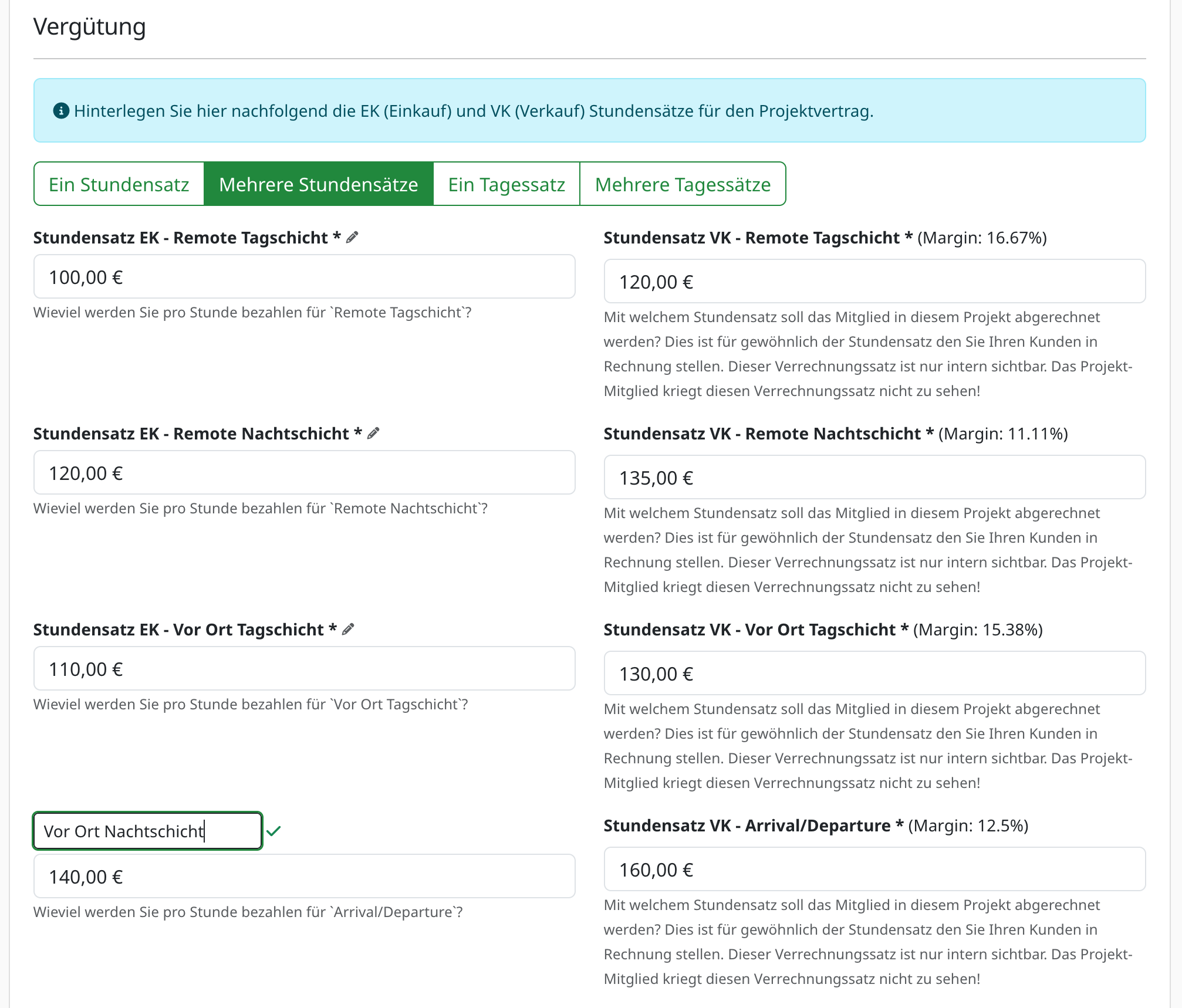Open the Mehrere Tagessätze tab
1182x1008 pixels.
click(683, 184)
